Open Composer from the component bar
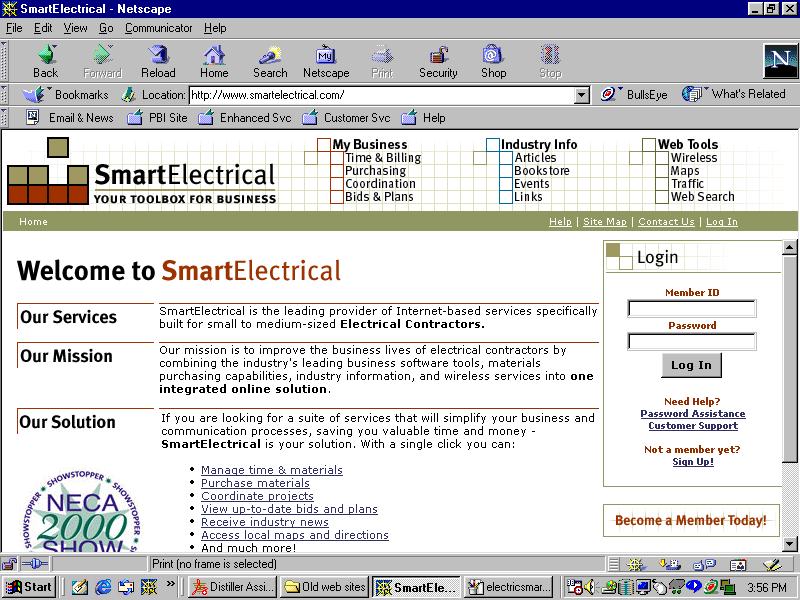The width and height of the screenshot is (800, 600). coord(772,564)
